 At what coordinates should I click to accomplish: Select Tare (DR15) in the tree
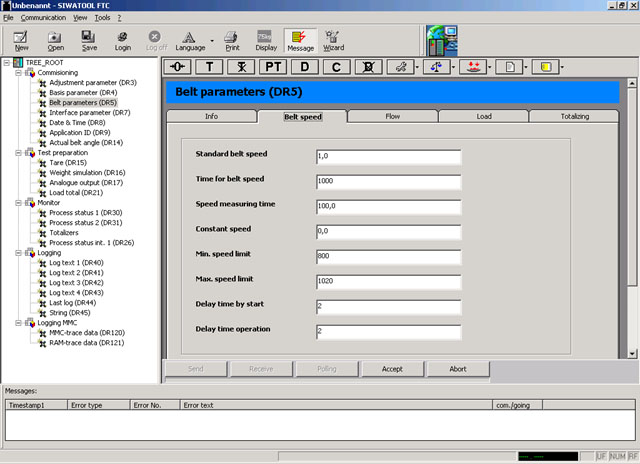click(68, 162)
